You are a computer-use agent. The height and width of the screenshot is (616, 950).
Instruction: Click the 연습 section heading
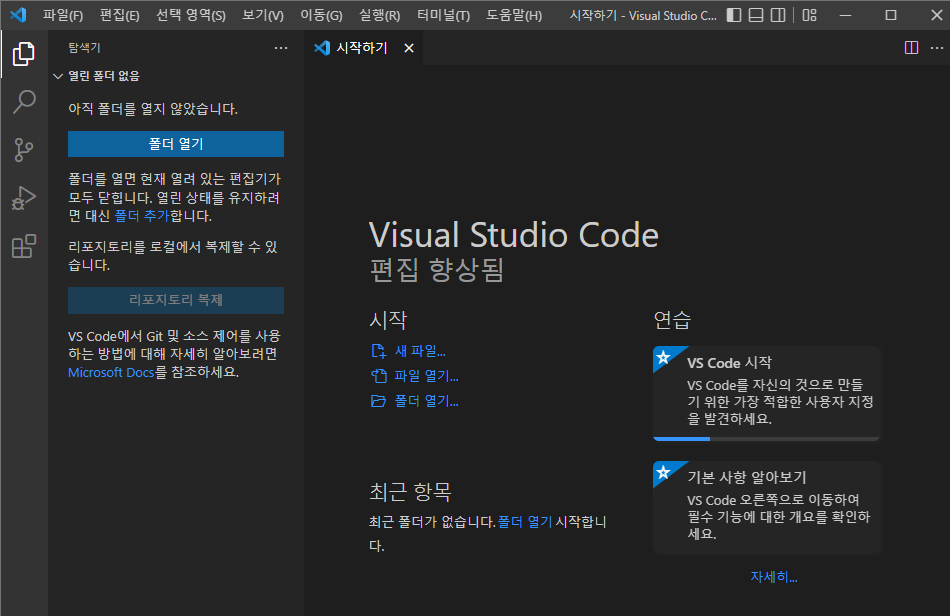click(x=673, y=320)
